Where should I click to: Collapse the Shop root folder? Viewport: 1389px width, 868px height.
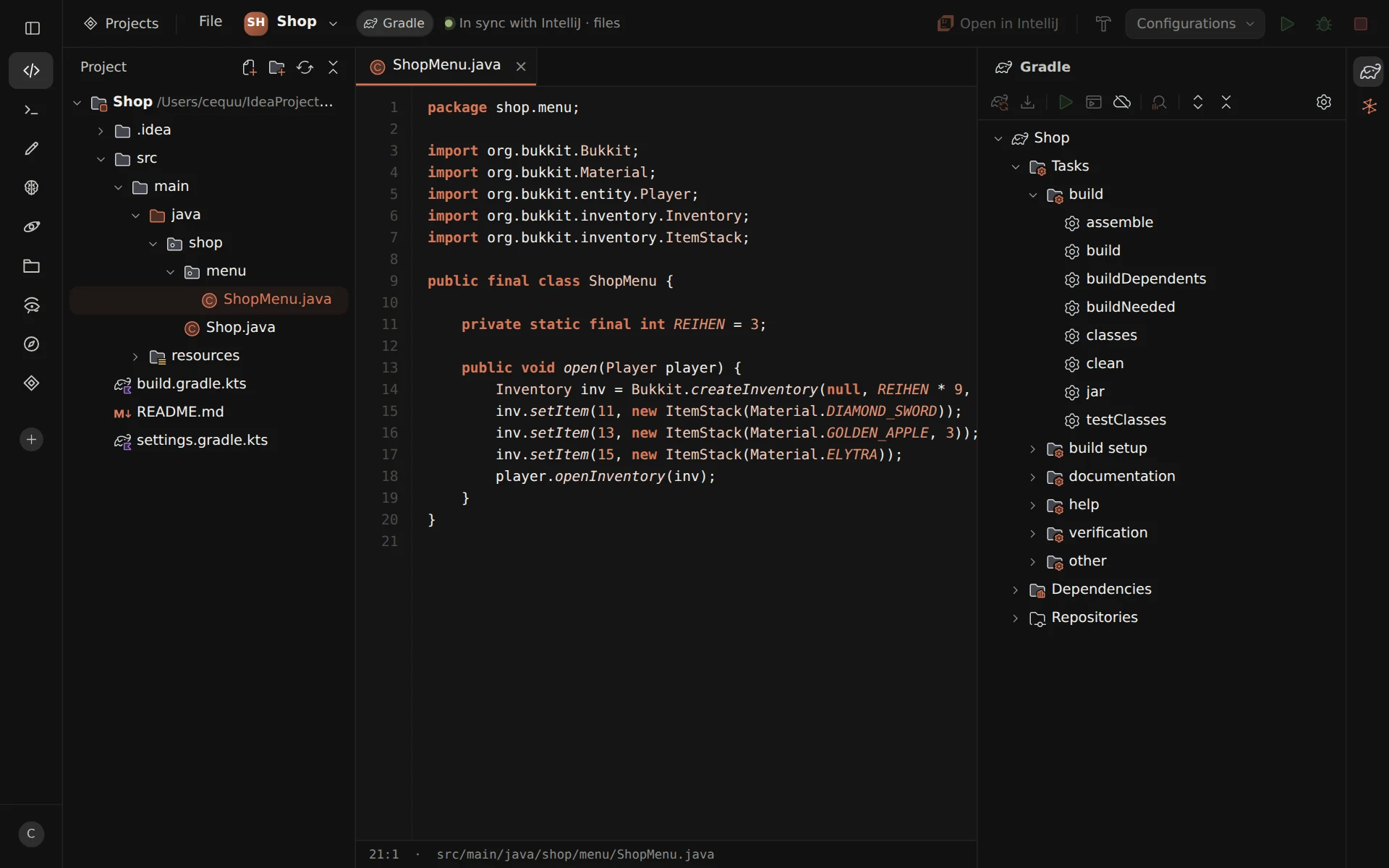tap(77, 103)
